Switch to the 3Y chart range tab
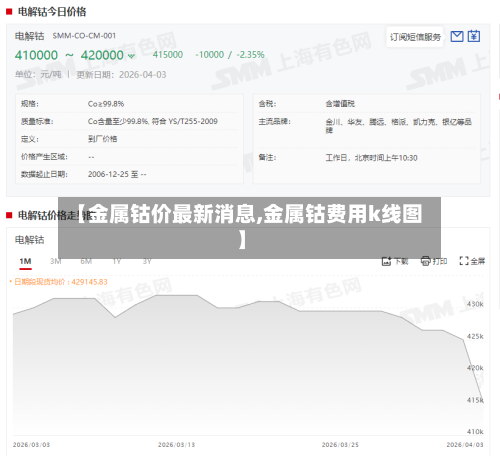500x456 pixels. point(147,261)
